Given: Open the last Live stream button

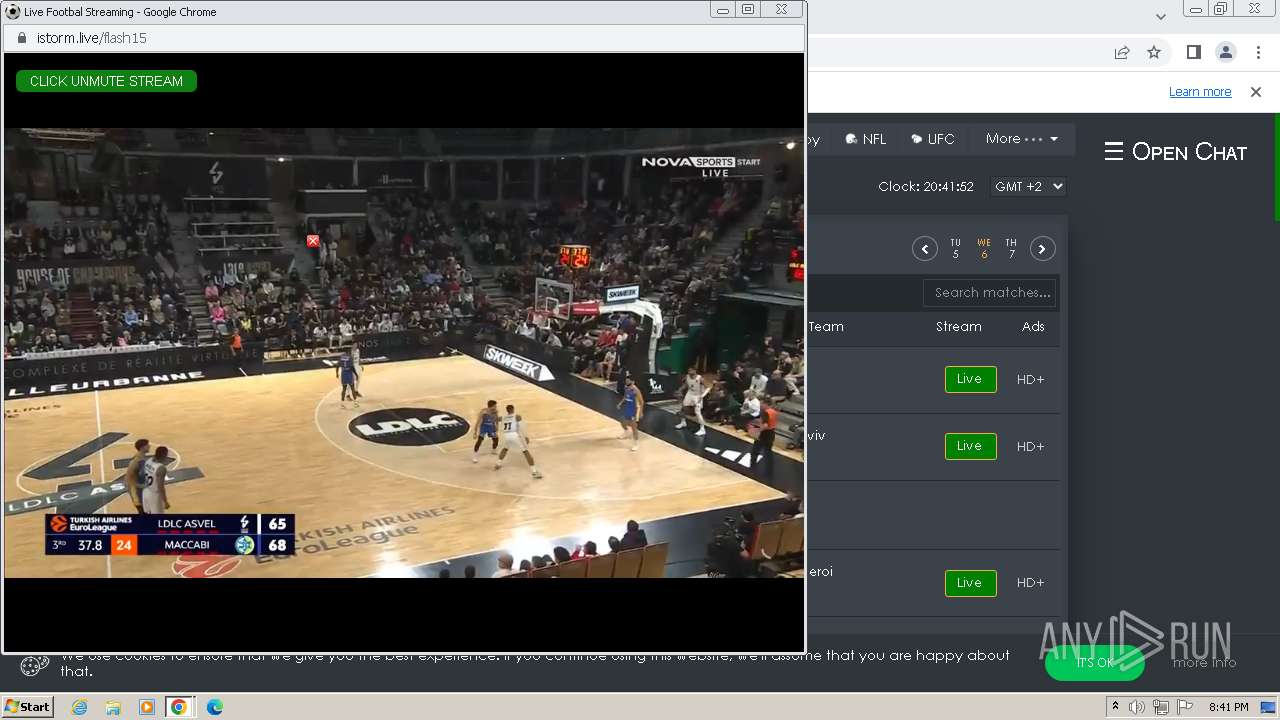Looking at the screenshot, I should pyautogui.click(x=970, y=583).
